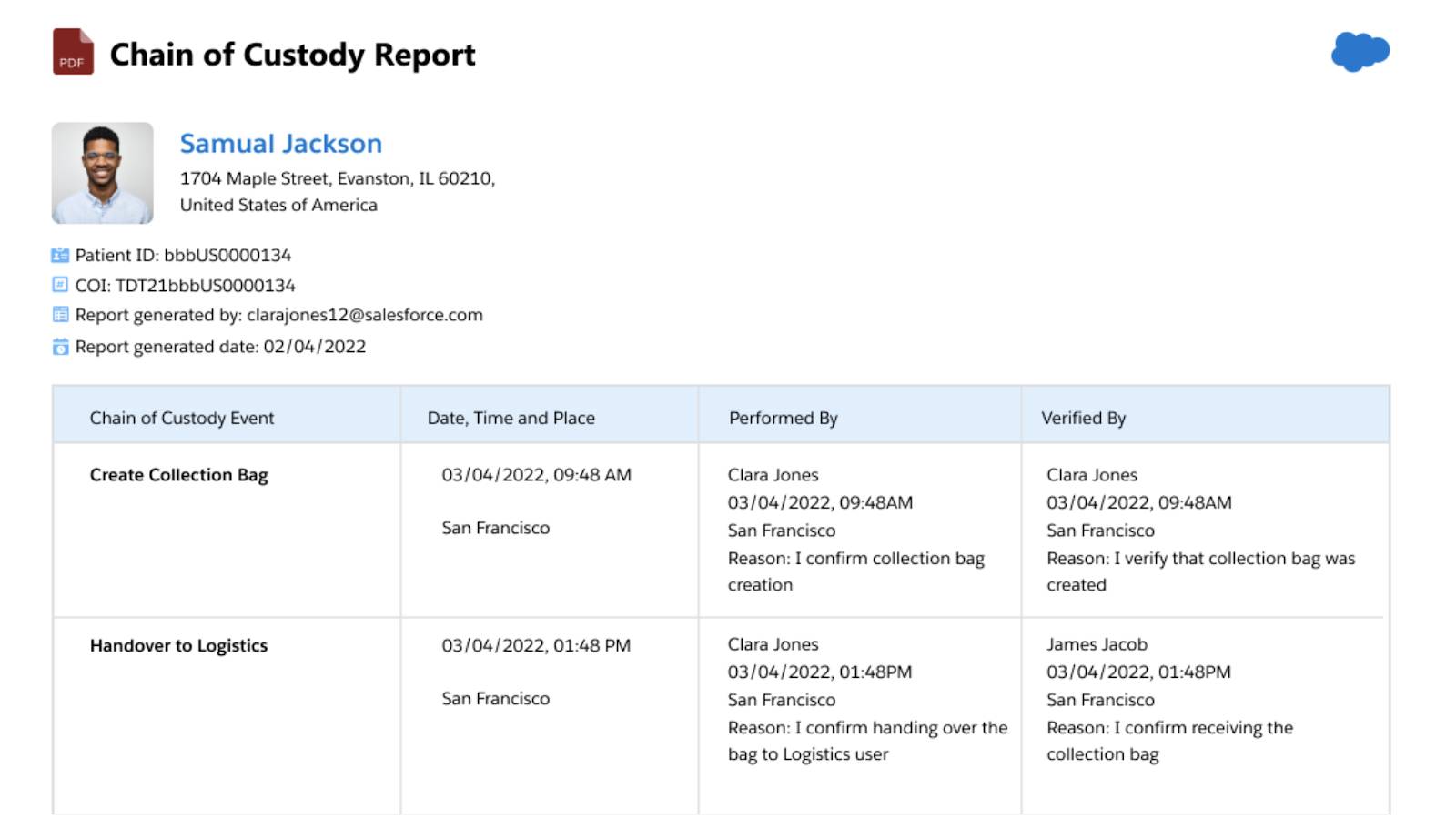This screenshot has width=1456, height=819.
Task: Select the address line 1704 Maple Street
Action: point(338,178)
